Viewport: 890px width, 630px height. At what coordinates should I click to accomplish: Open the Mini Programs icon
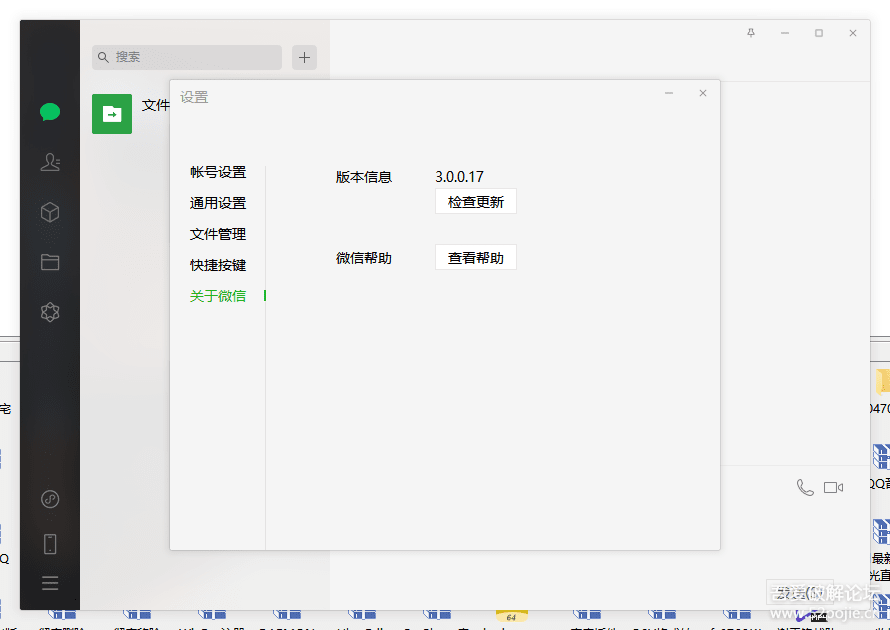coord(50,499)
